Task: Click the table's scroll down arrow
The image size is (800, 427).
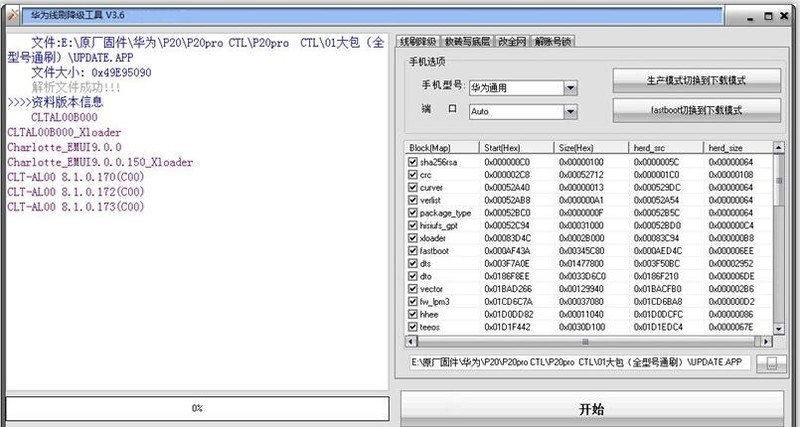Action: click(779, 329)
